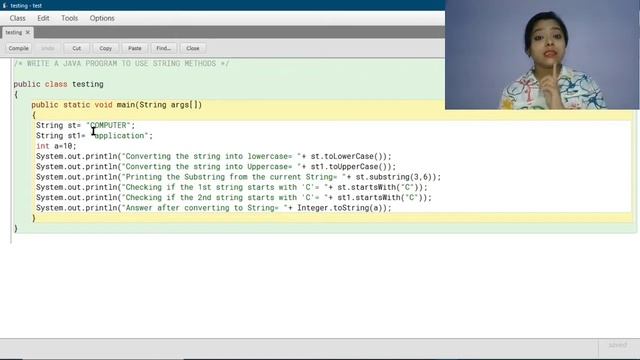Click the String st1= "application" line
The image size is (640, 360).
point(94,136)
